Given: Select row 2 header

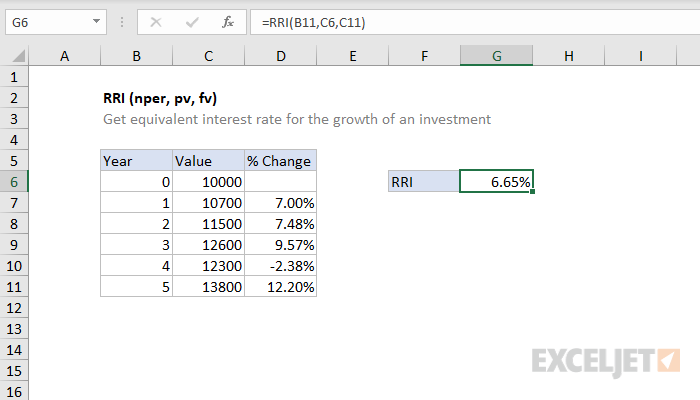Looking at the screenshot, I should pos(14,98).
